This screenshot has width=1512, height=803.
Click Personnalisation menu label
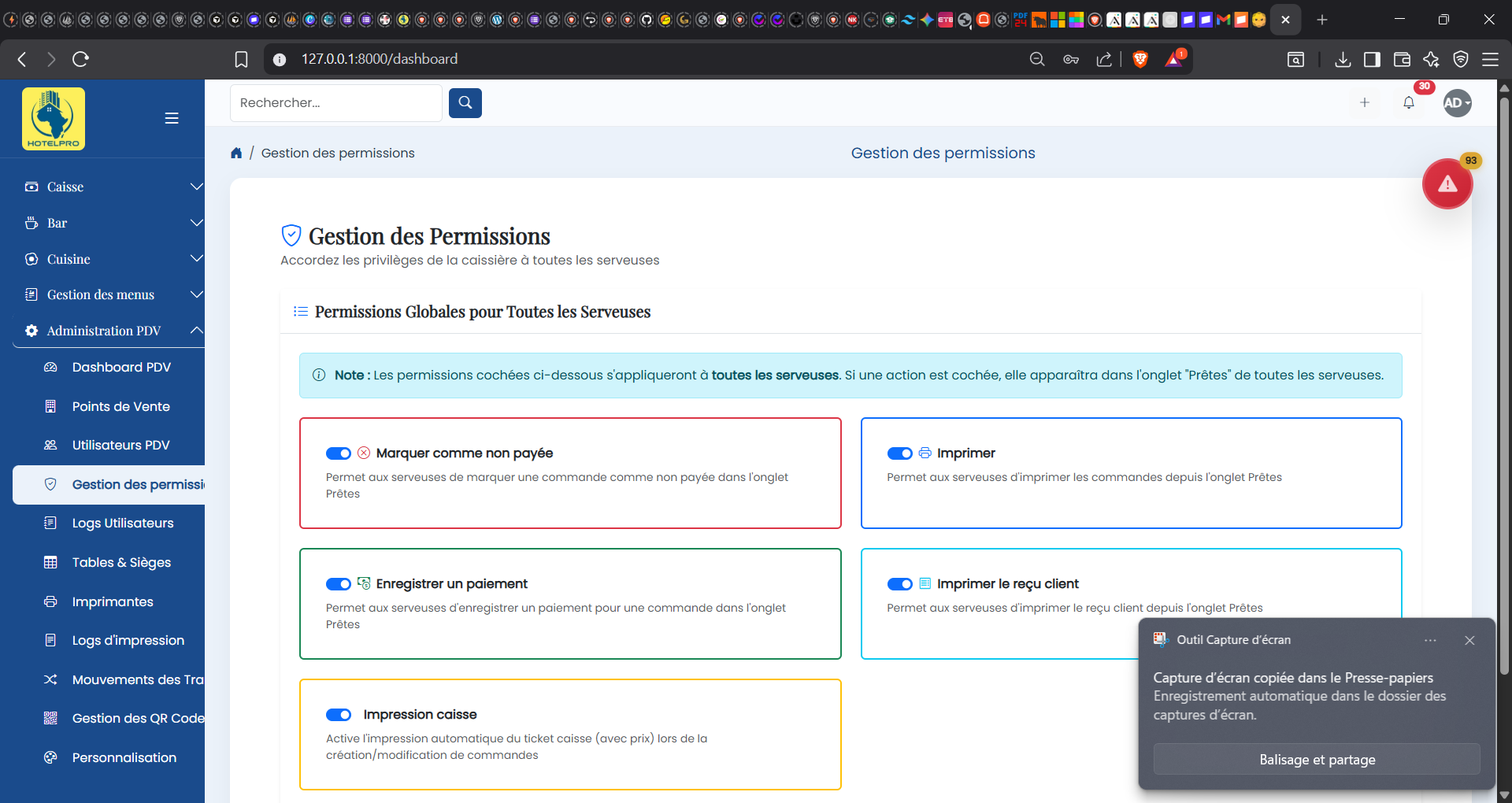click(x=124, y=757)
